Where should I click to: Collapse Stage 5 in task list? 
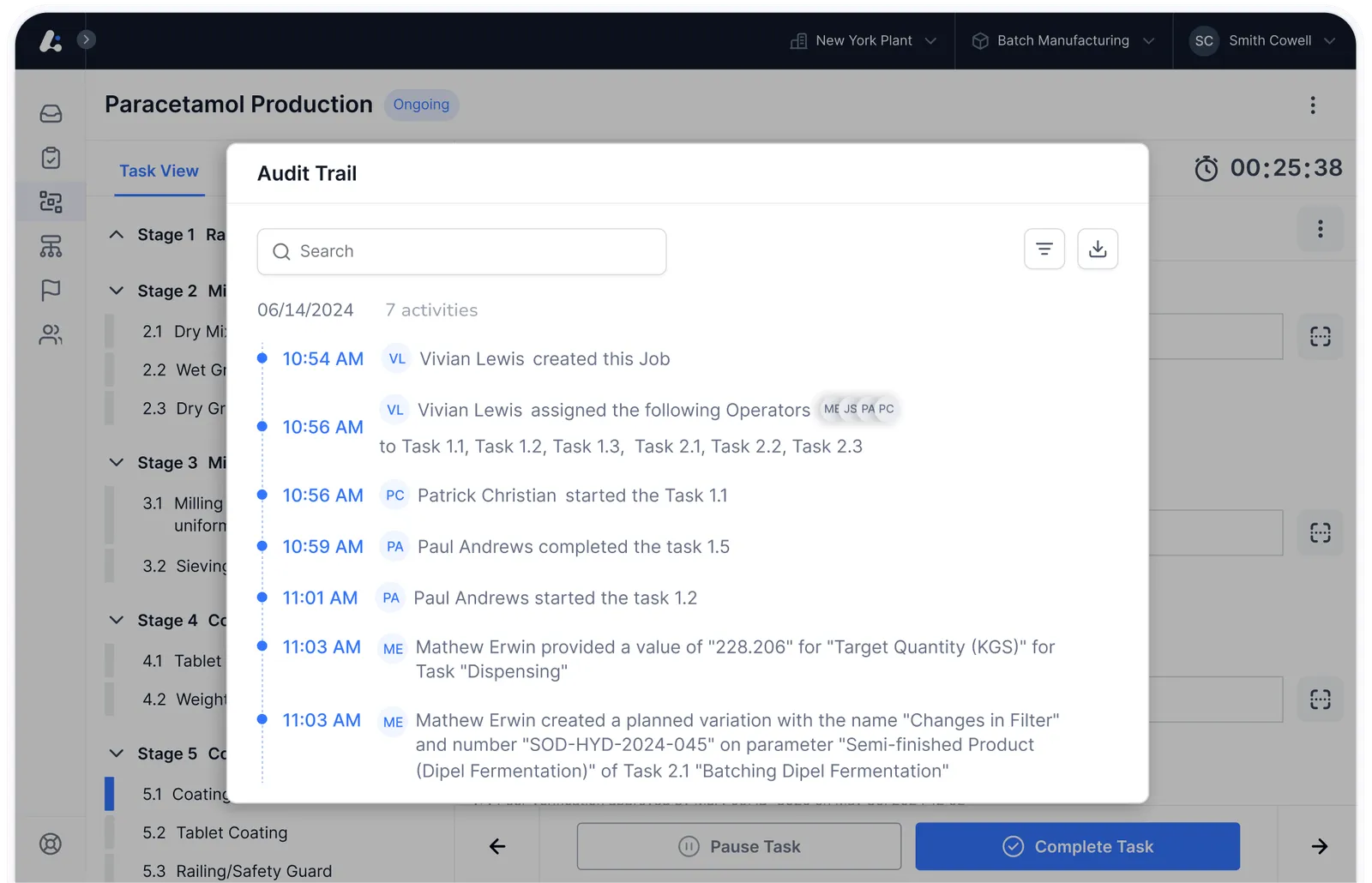(x=117, y=753)
